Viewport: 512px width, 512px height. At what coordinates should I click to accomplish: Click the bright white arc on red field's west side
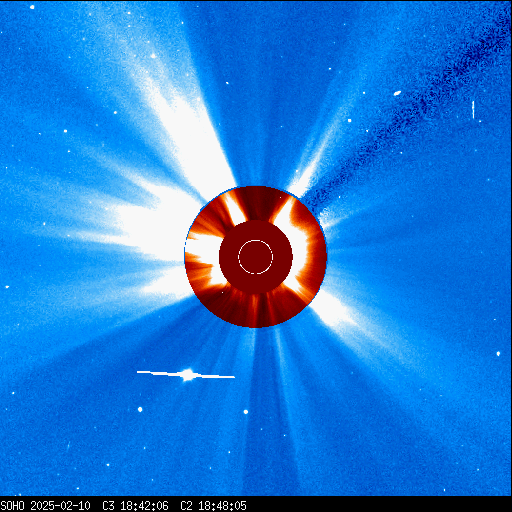pos(298,243)
